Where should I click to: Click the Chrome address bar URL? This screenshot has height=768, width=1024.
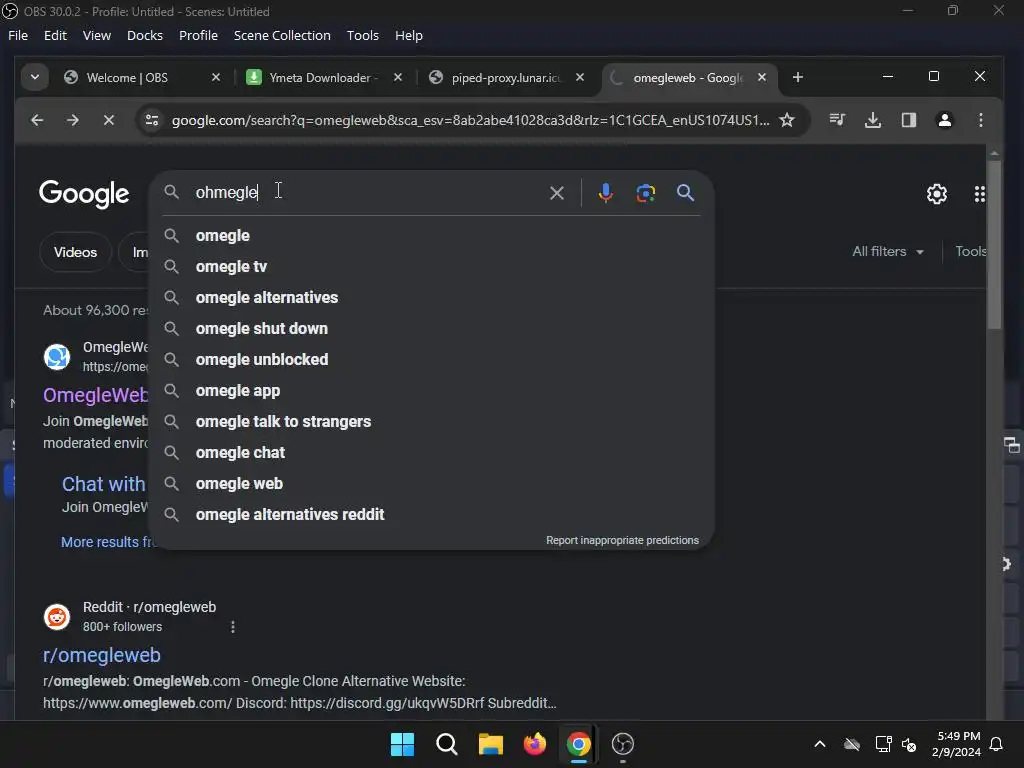pyautogui.click(x=470, y=120)
